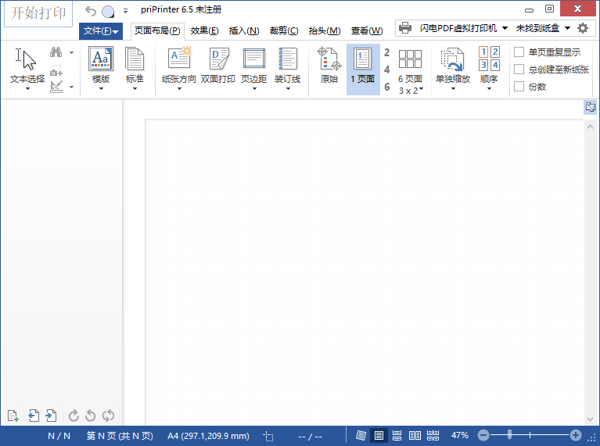
Task: Open the 模版 template tool
Action: [101, 66]
